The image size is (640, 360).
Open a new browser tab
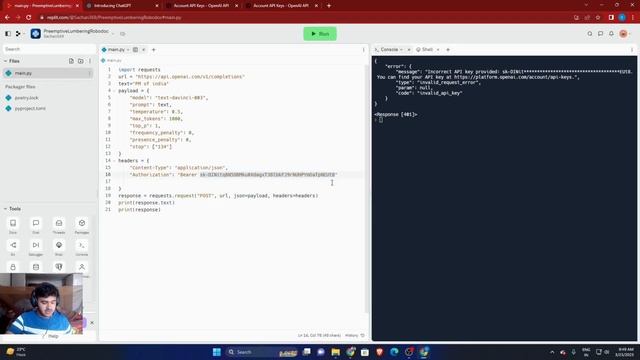[x=329, y=6]
